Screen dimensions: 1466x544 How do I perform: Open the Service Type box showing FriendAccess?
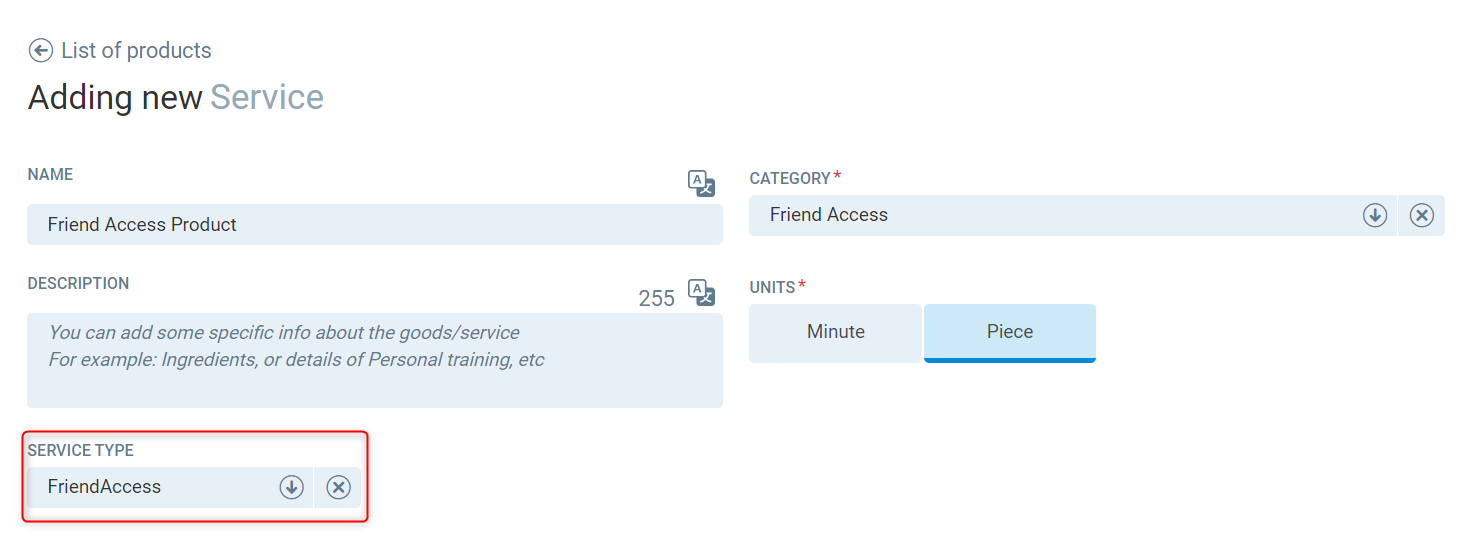click(150, 487)
